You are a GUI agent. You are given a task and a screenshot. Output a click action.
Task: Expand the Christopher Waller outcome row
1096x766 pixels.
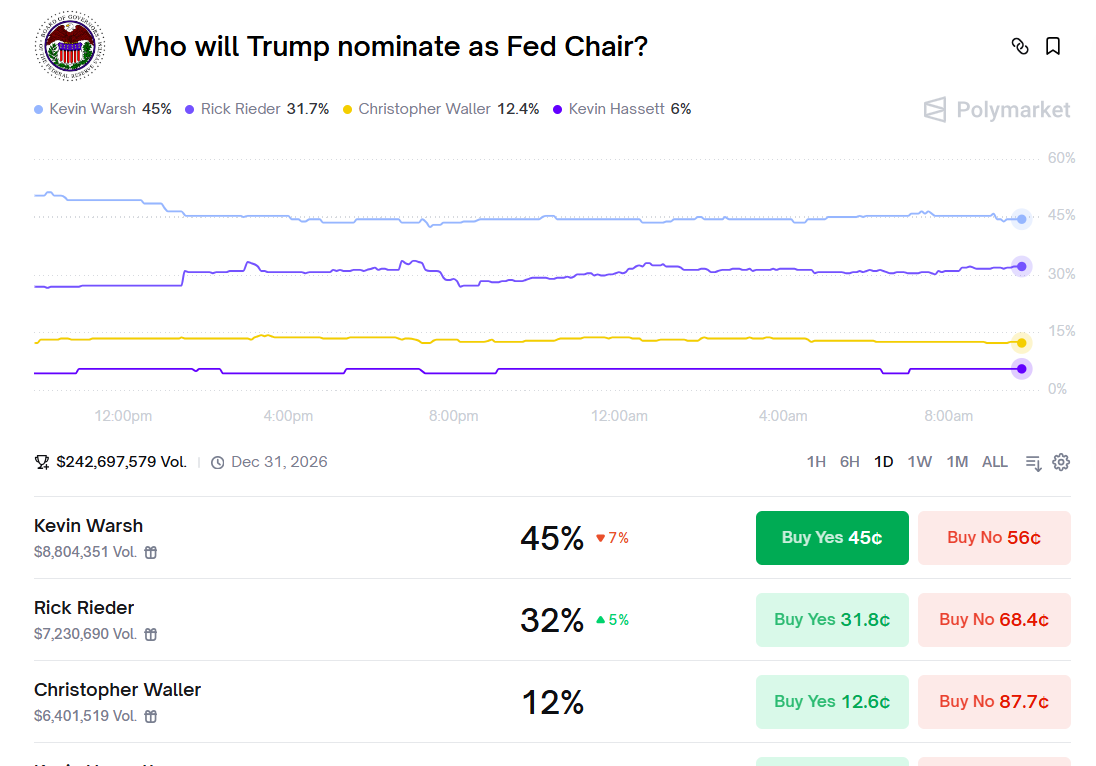point(117,689)
